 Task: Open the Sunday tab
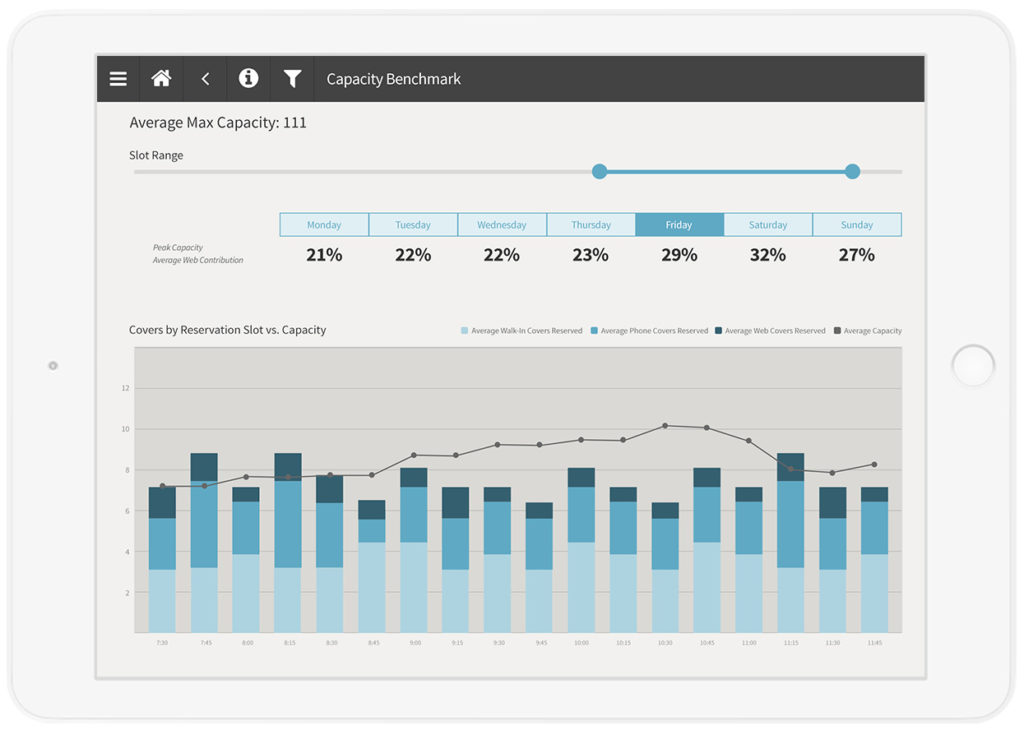pos(857,225)
